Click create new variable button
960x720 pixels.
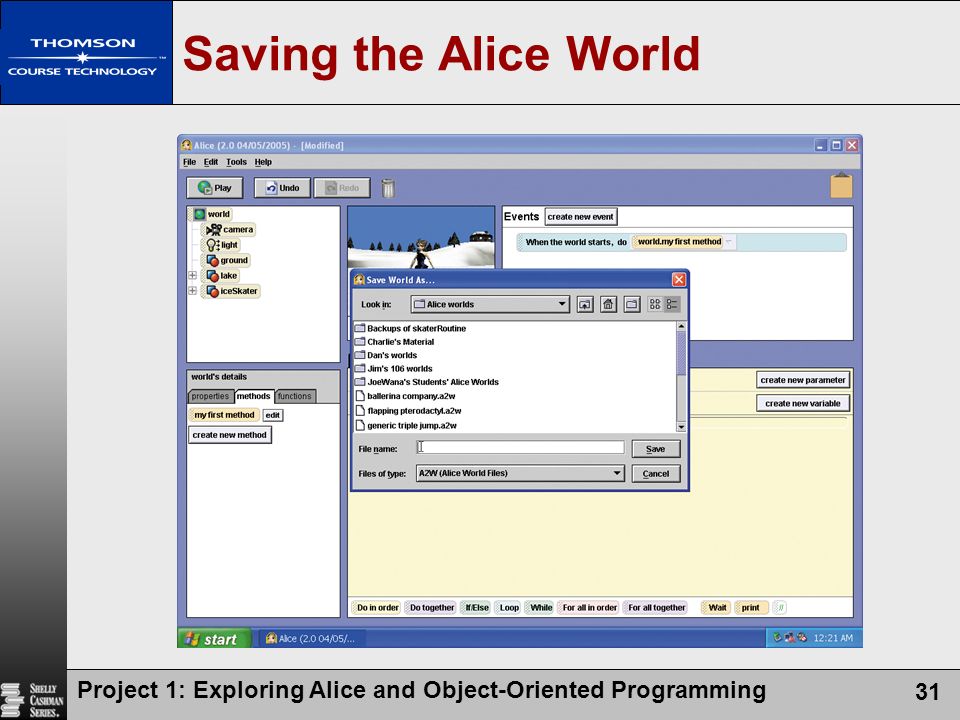(803, 403)
